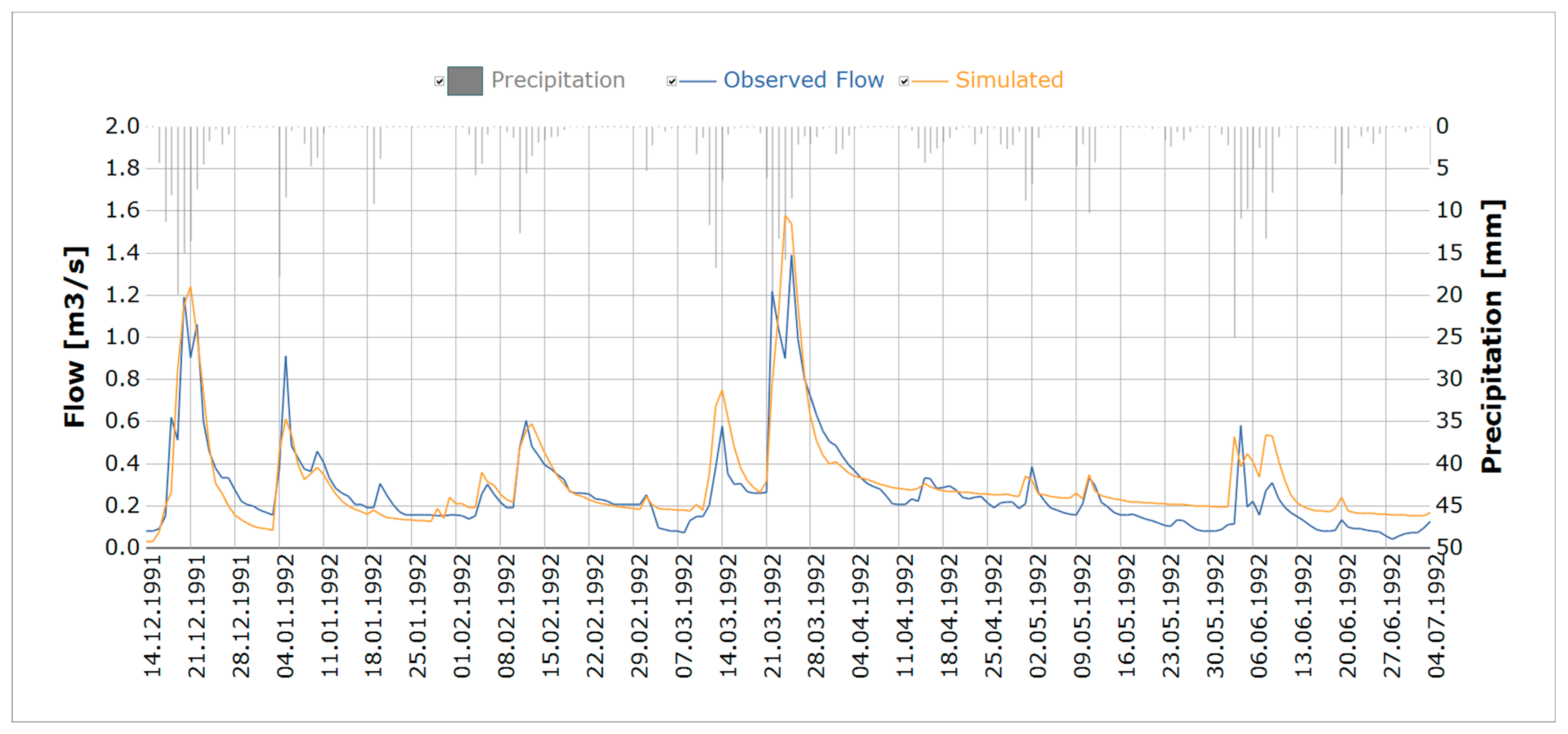Click the orange Simulated legend line
Viewport: 1568px width, 734px height.
click(x=930, y=81)
